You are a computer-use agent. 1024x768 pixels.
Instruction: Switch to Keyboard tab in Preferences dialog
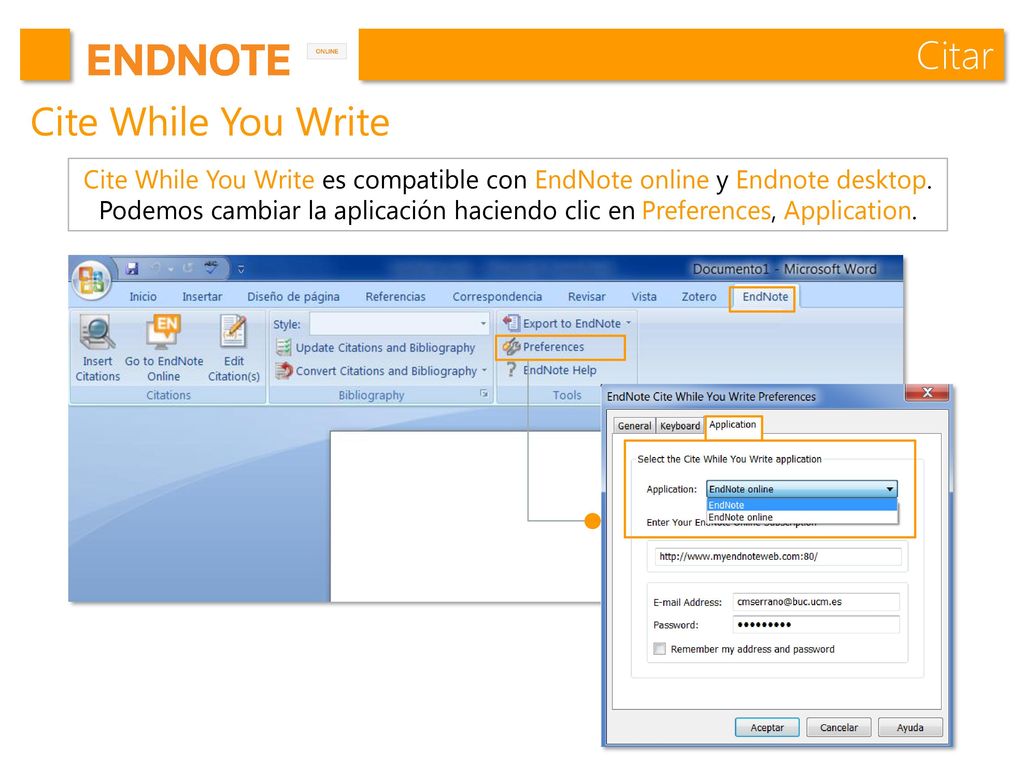680,426
